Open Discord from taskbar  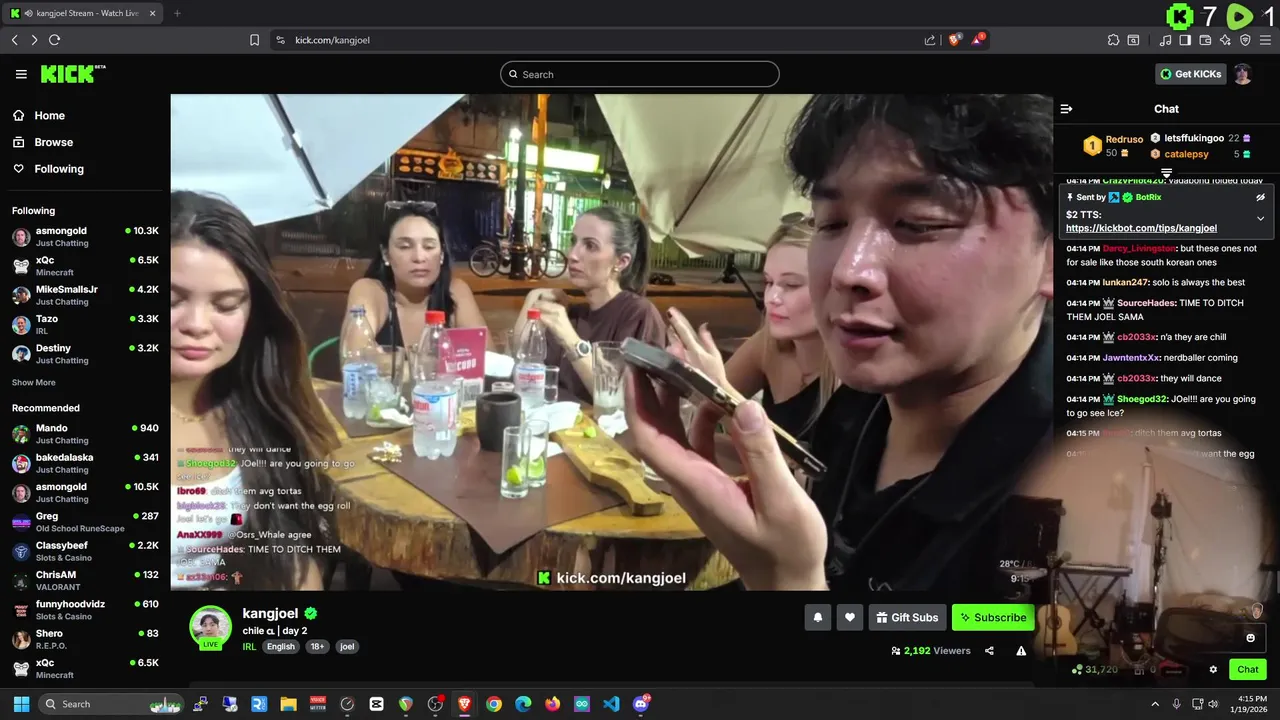[x=641, y=704]
